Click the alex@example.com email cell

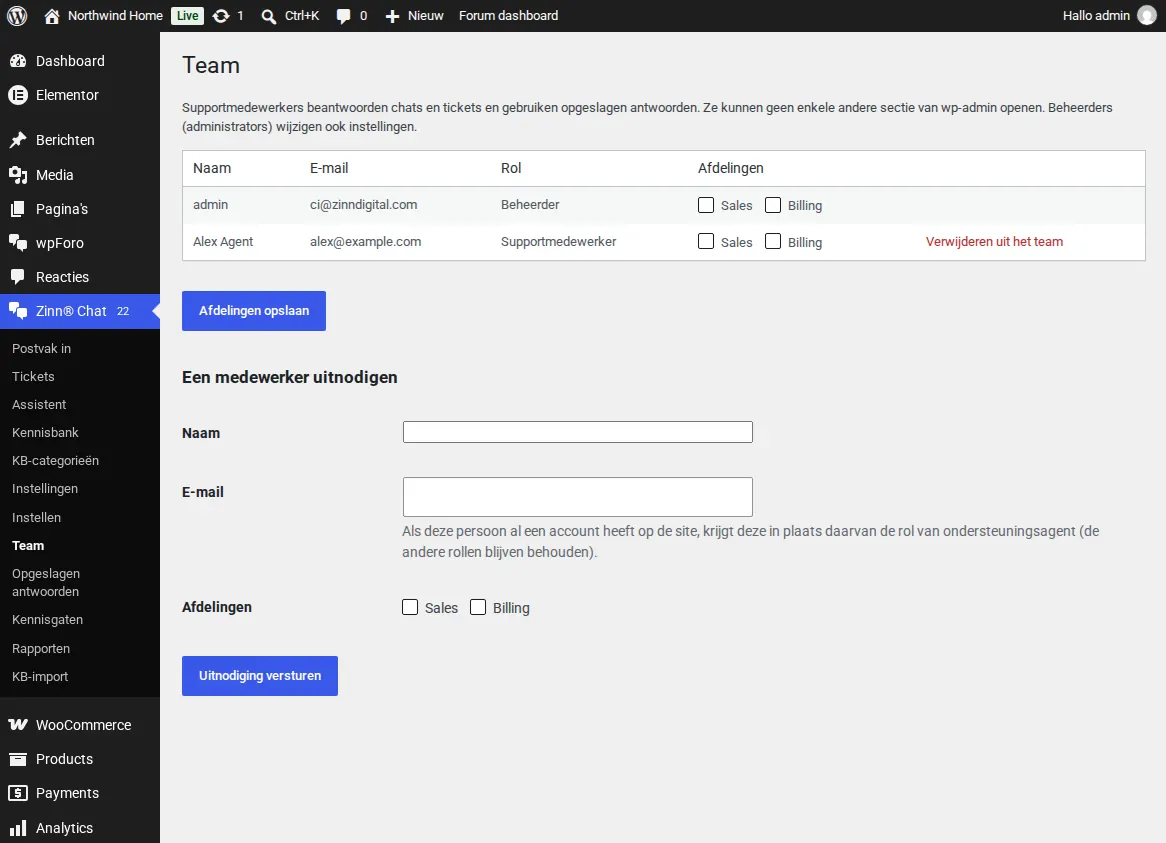pyautogui.click(x=366, y=242)
